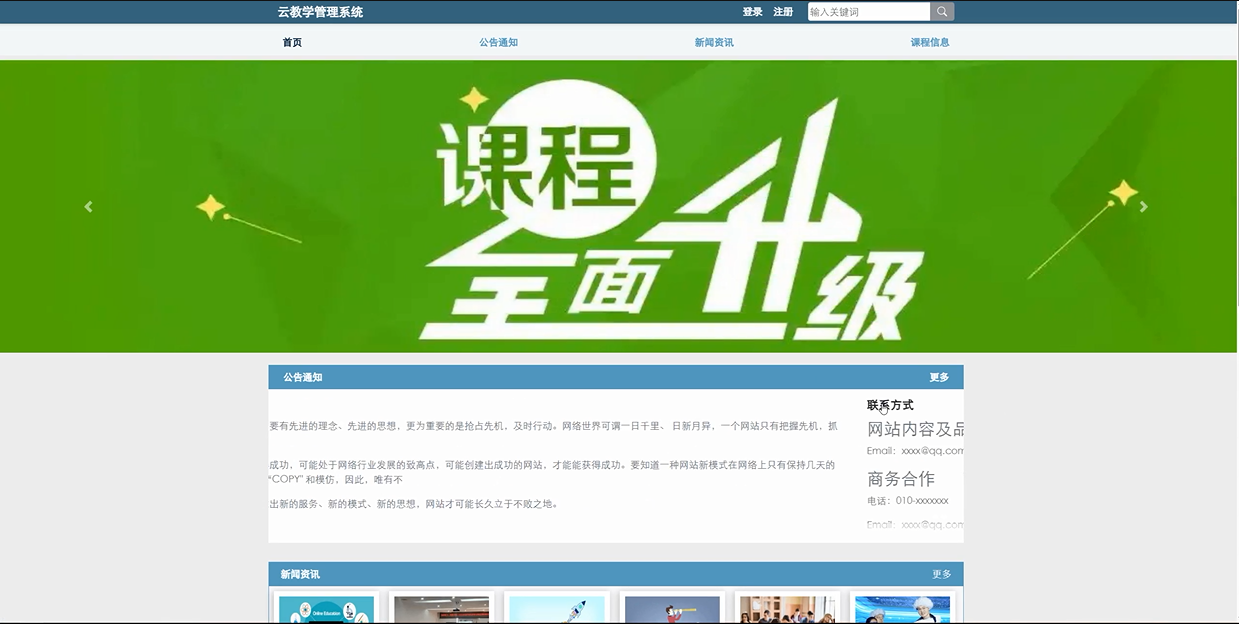This screenshot has height=624, width=1239.
Task: Click the 商务合作 heading text
Action: [901, 478]
